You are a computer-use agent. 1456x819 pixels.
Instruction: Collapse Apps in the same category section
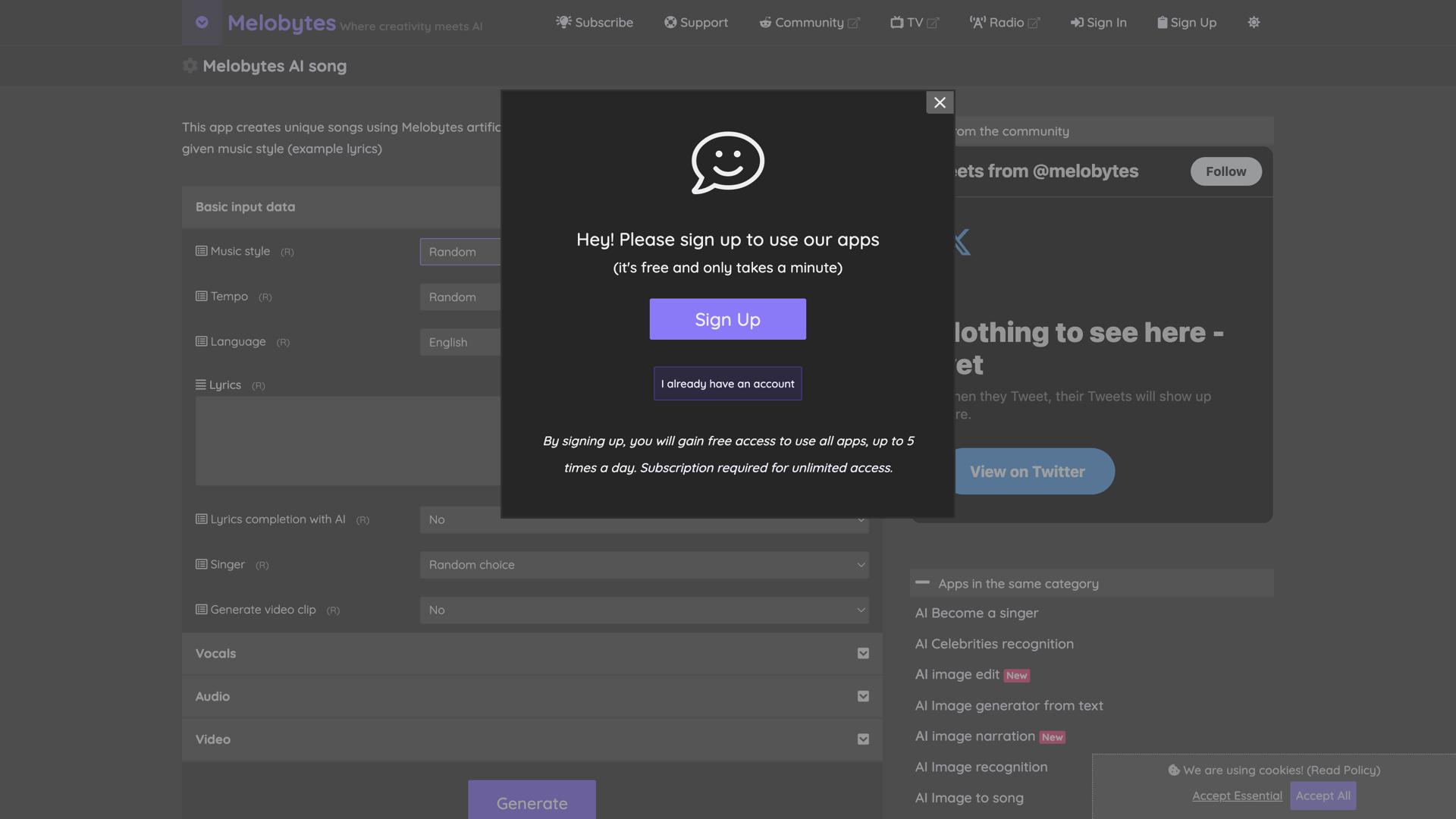point(922,583)
